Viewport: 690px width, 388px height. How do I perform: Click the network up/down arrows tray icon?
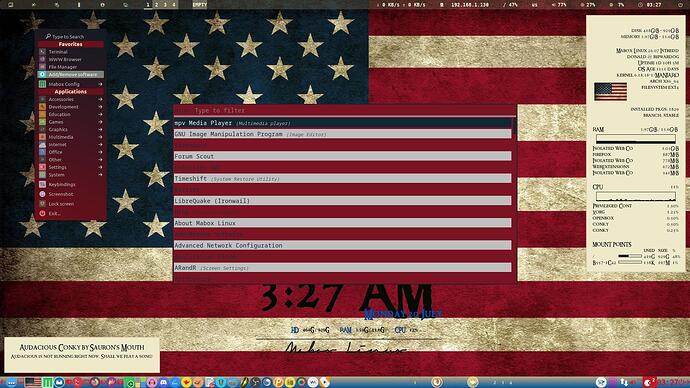point(624,382)
